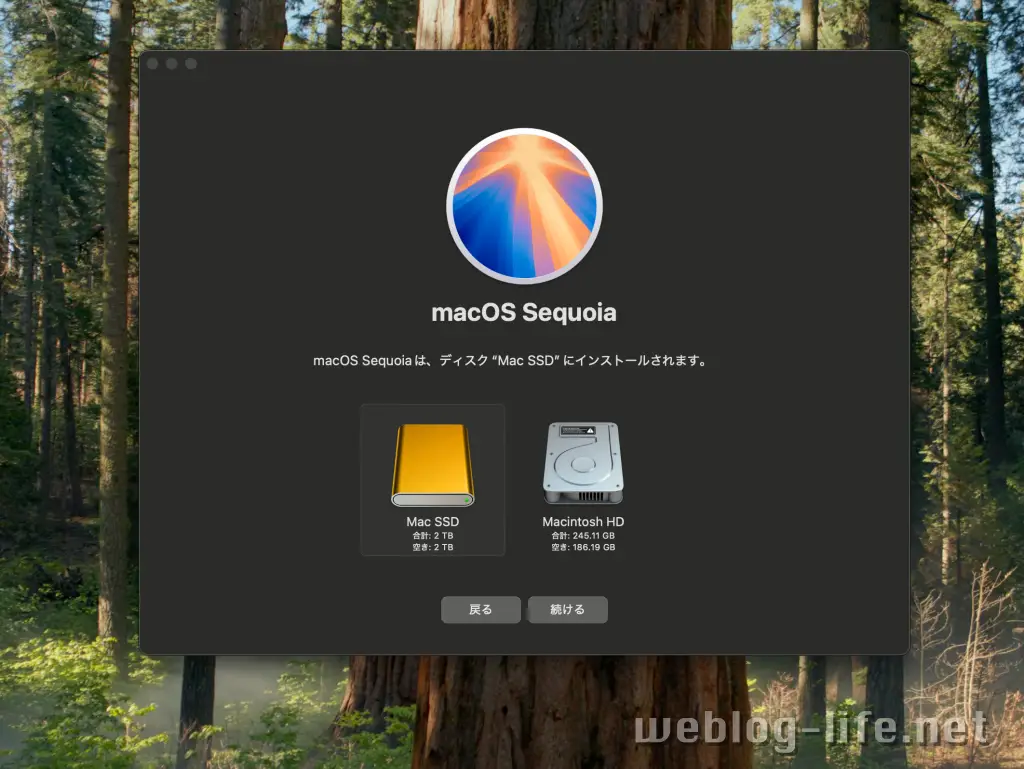Click the dimmed minimize window button
This screenshot has height=769, width=1024.
tap(172, 63)
